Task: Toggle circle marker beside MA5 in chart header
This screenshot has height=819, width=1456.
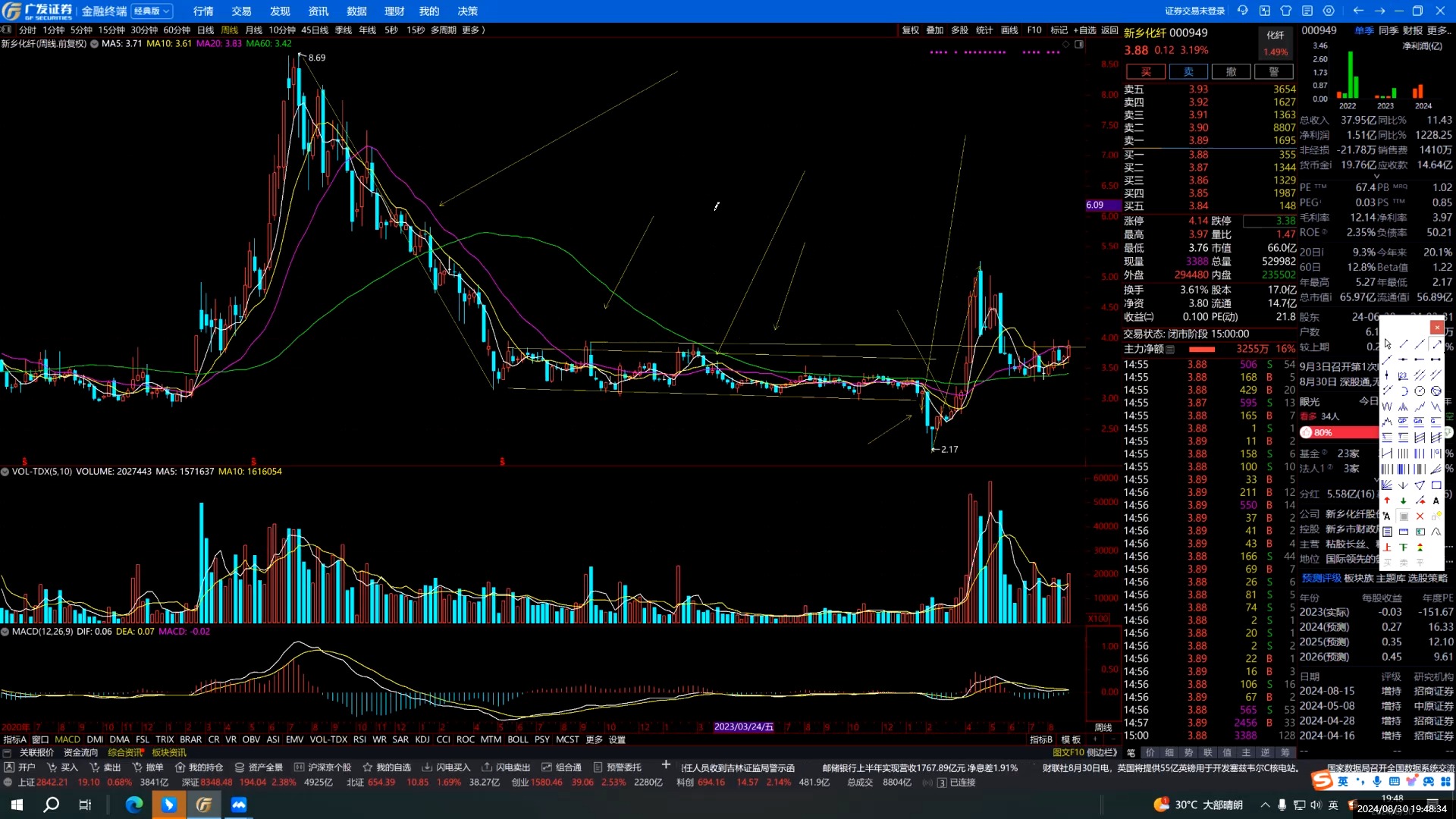Action: click(94, 44)
